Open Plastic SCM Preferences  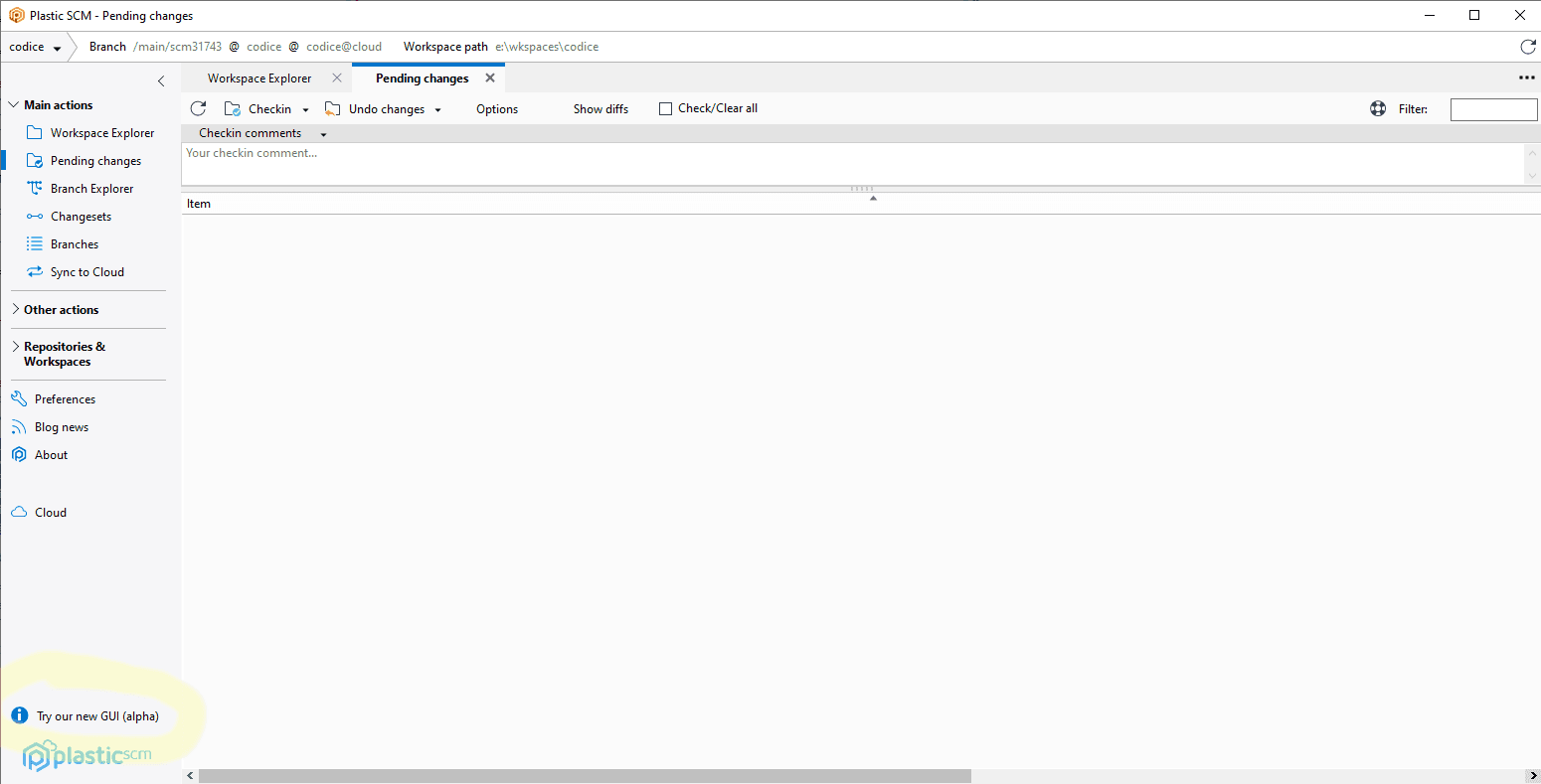pyautogui.click(x=66, y=398)
